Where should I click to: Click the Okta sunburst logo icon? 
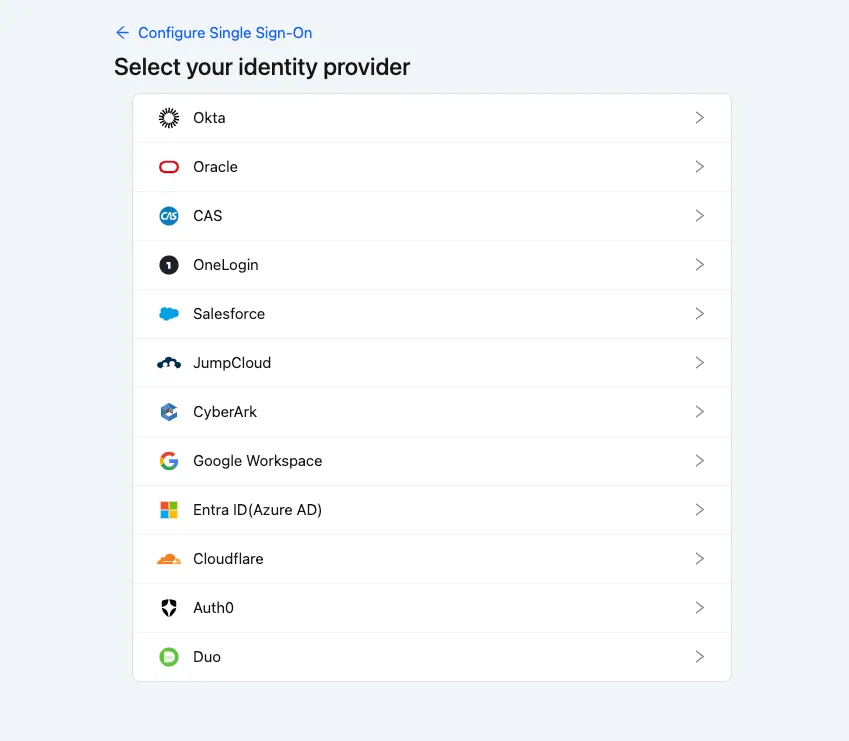tap(169, 118)
